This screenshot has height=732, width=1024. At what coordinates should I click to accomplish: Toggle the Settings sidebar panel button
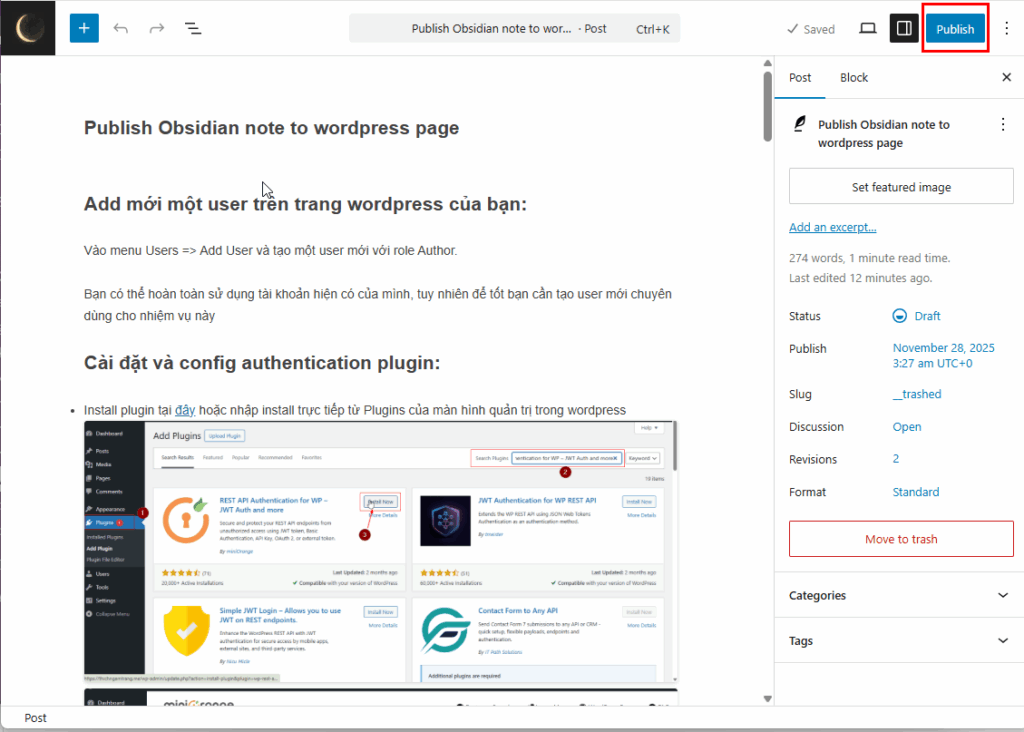pos(904,28)
